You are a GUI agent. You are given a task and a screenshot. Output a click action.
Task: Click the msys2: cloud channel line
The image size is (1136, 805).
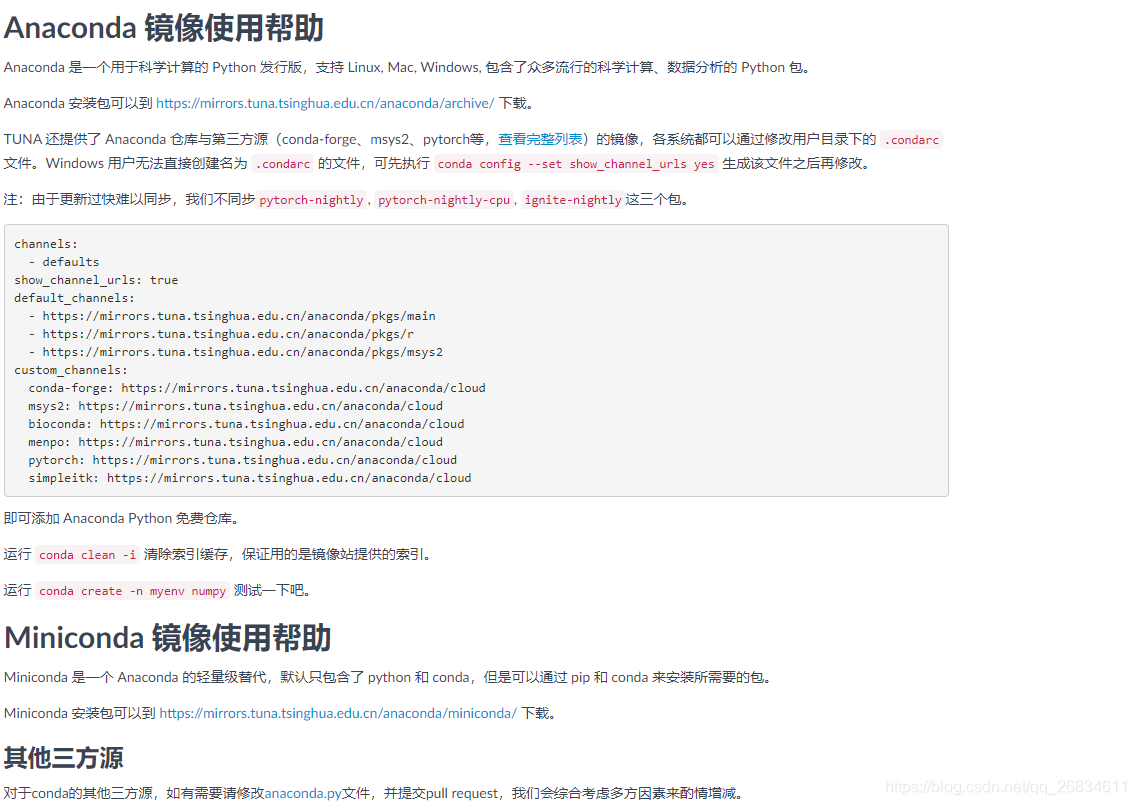tap(235, 406)
